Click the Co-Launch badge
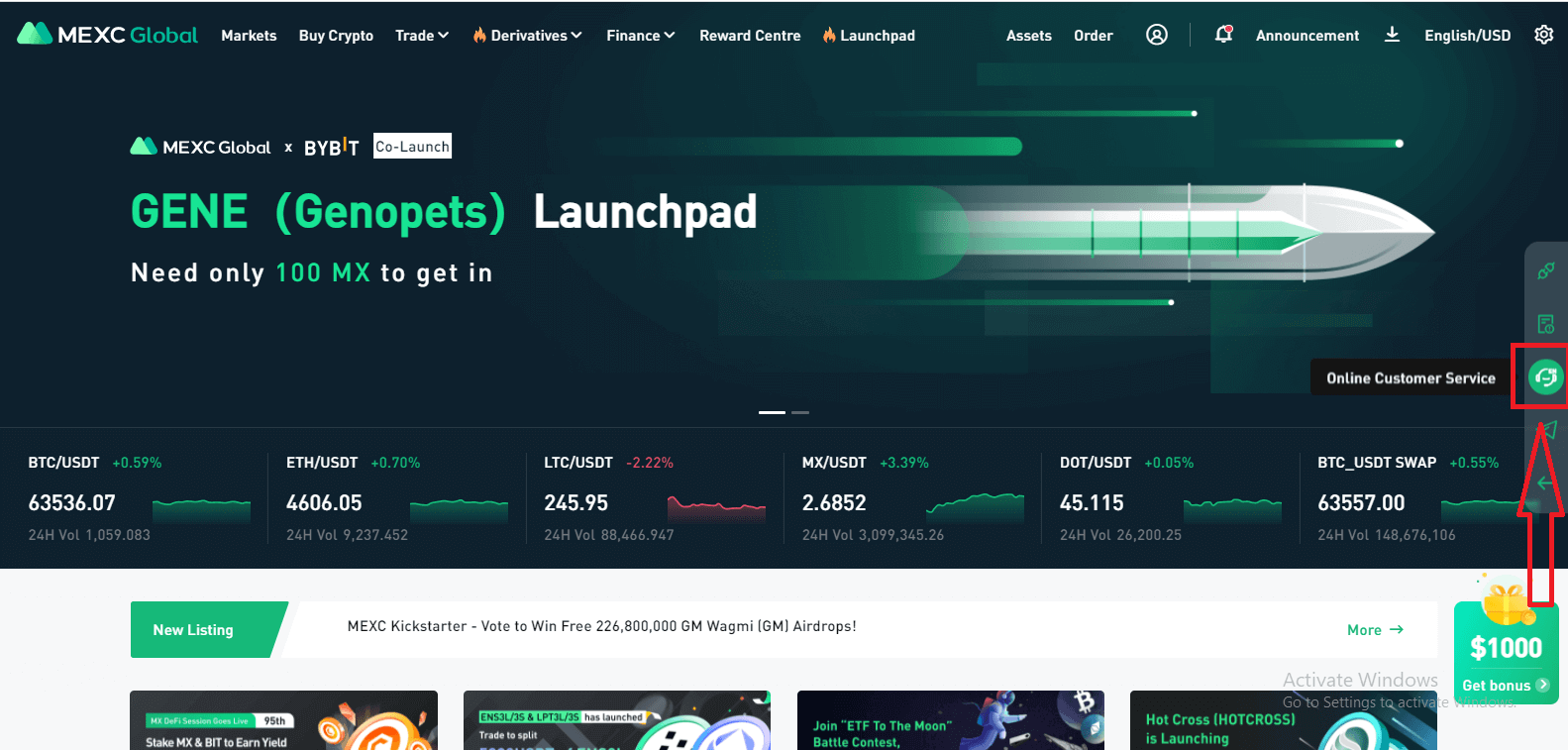This screenshot has width=1568, height=750. click(412, 147)
